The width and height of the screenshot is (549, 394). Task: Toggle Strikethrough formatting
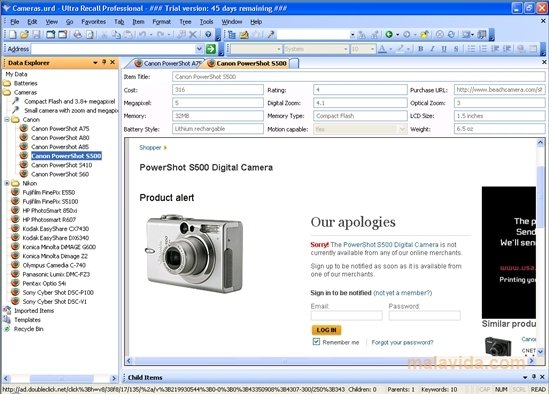(x=456, y=49)
